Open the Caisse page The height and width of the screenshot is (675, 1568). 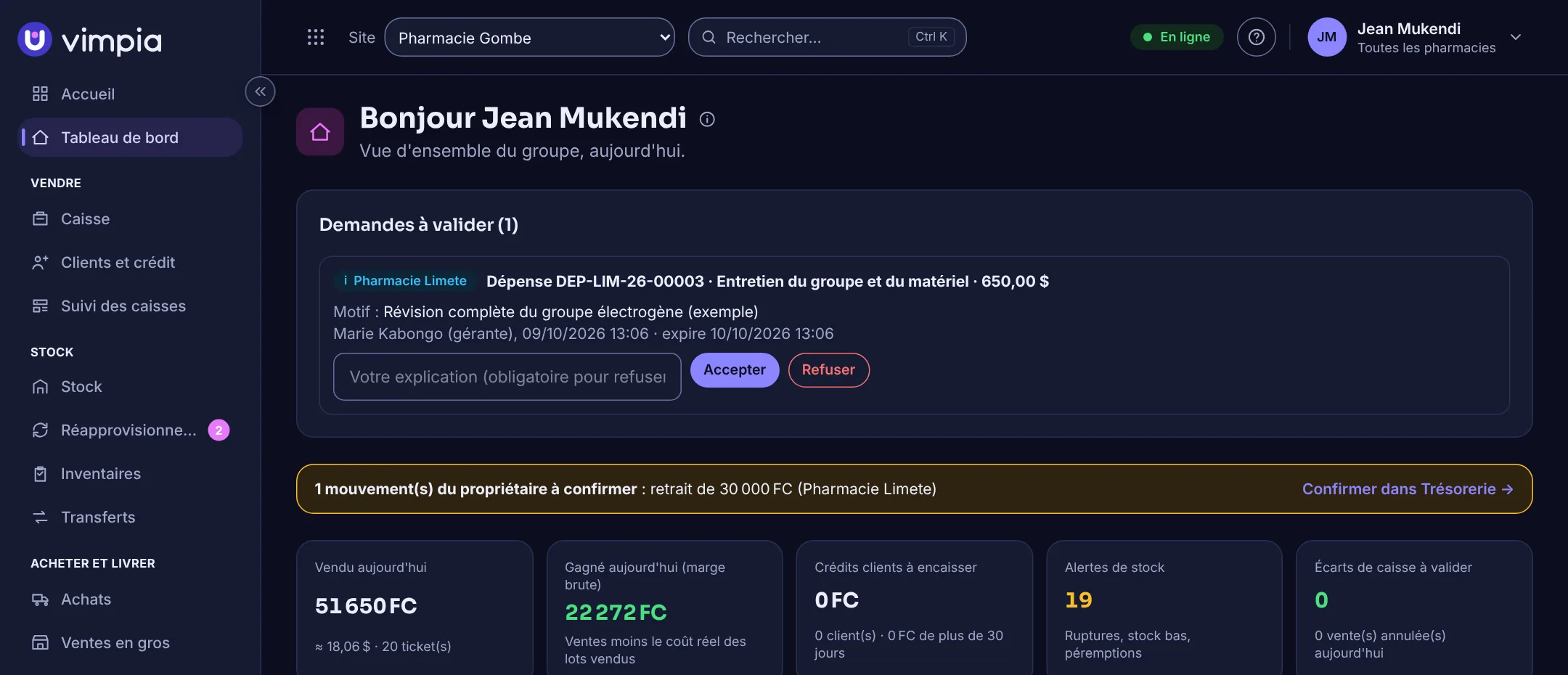pyautogui.click(x=130, y=218)
